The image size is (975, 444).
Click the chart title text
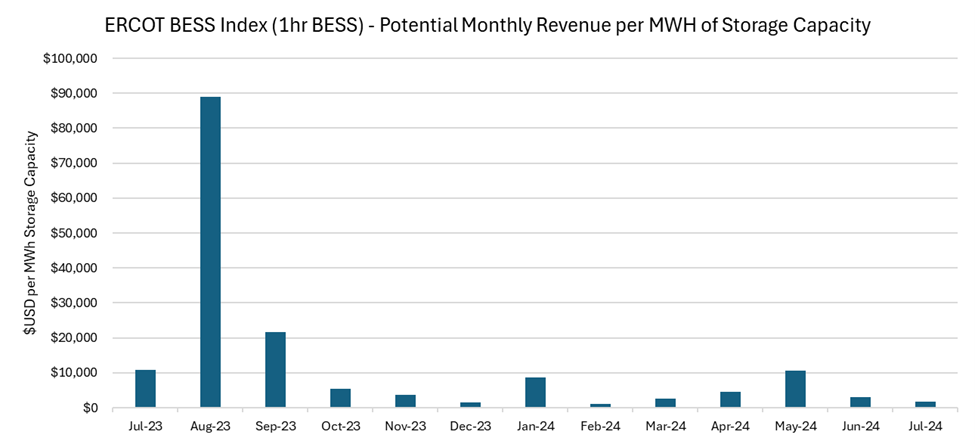point(487,25)
